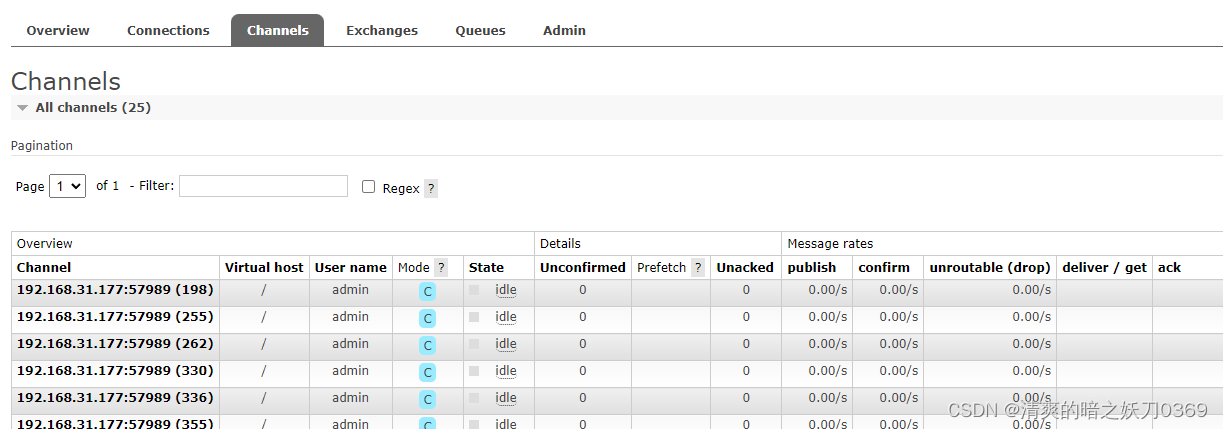1223x429 pixels.
Task: Click the admin user name in channel (198) row
Action: 350,290
